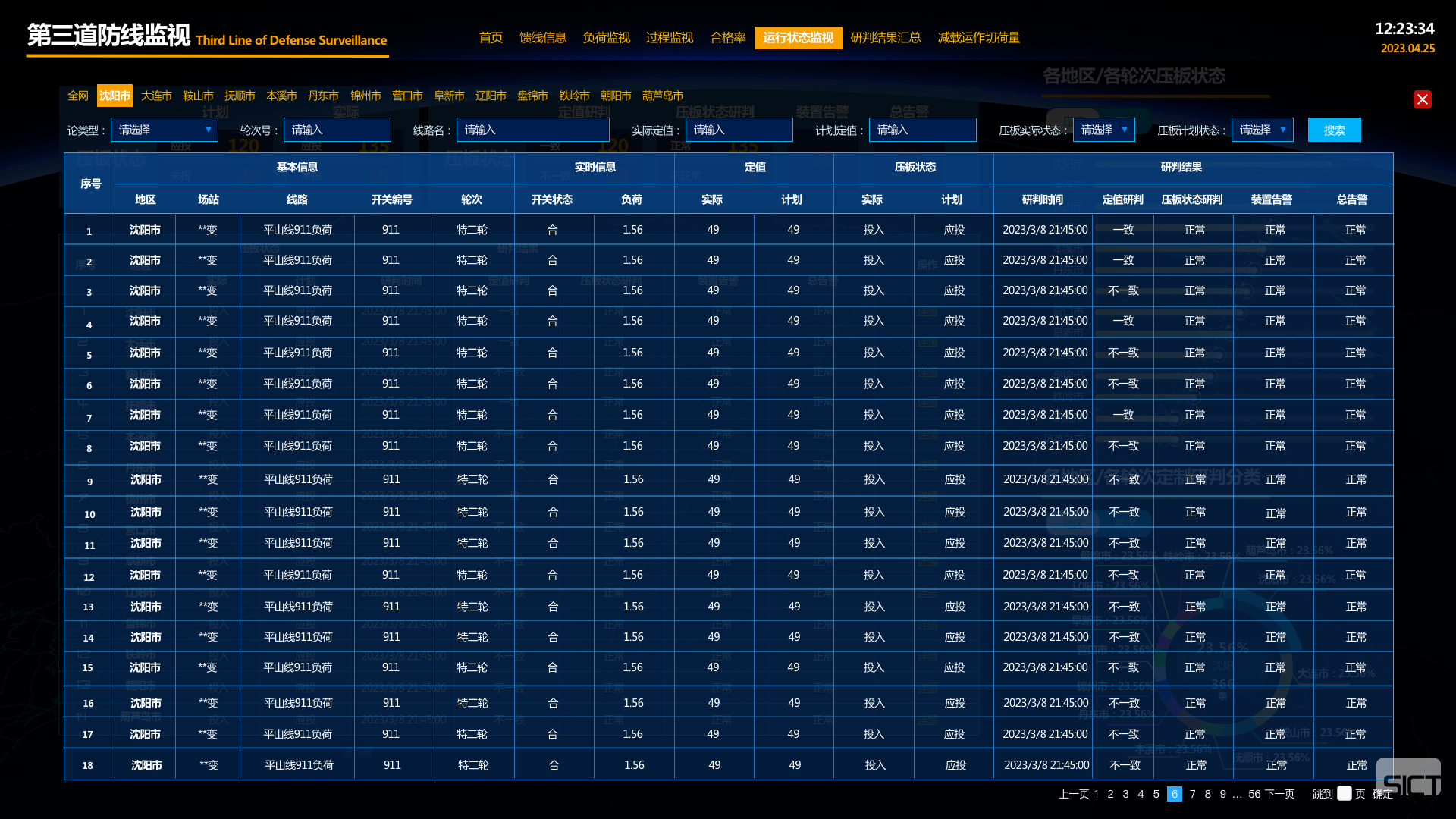Screen dimensions: 1456x819
Task: Focus the 线路名 input field
Action: [533, 130]
